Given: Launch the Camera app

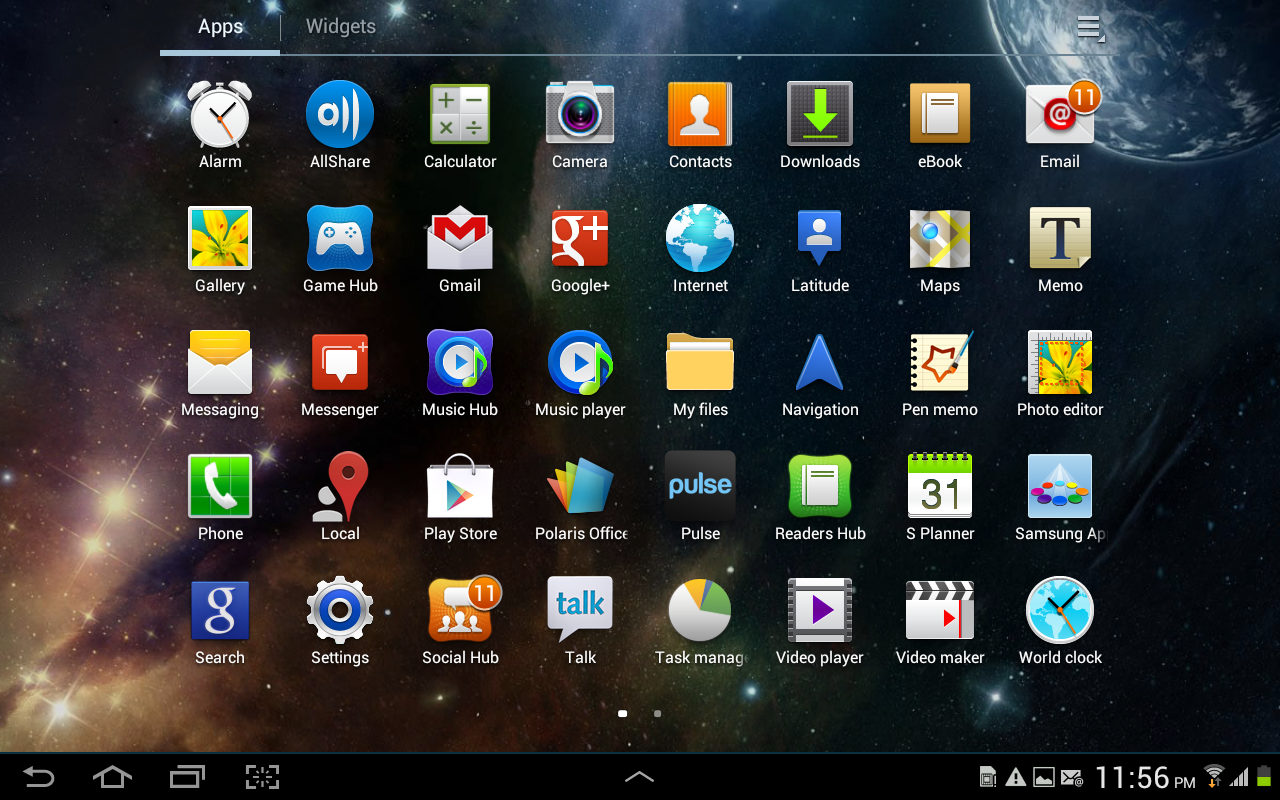Looking at the screenshot, I should (x=580, y=125).
